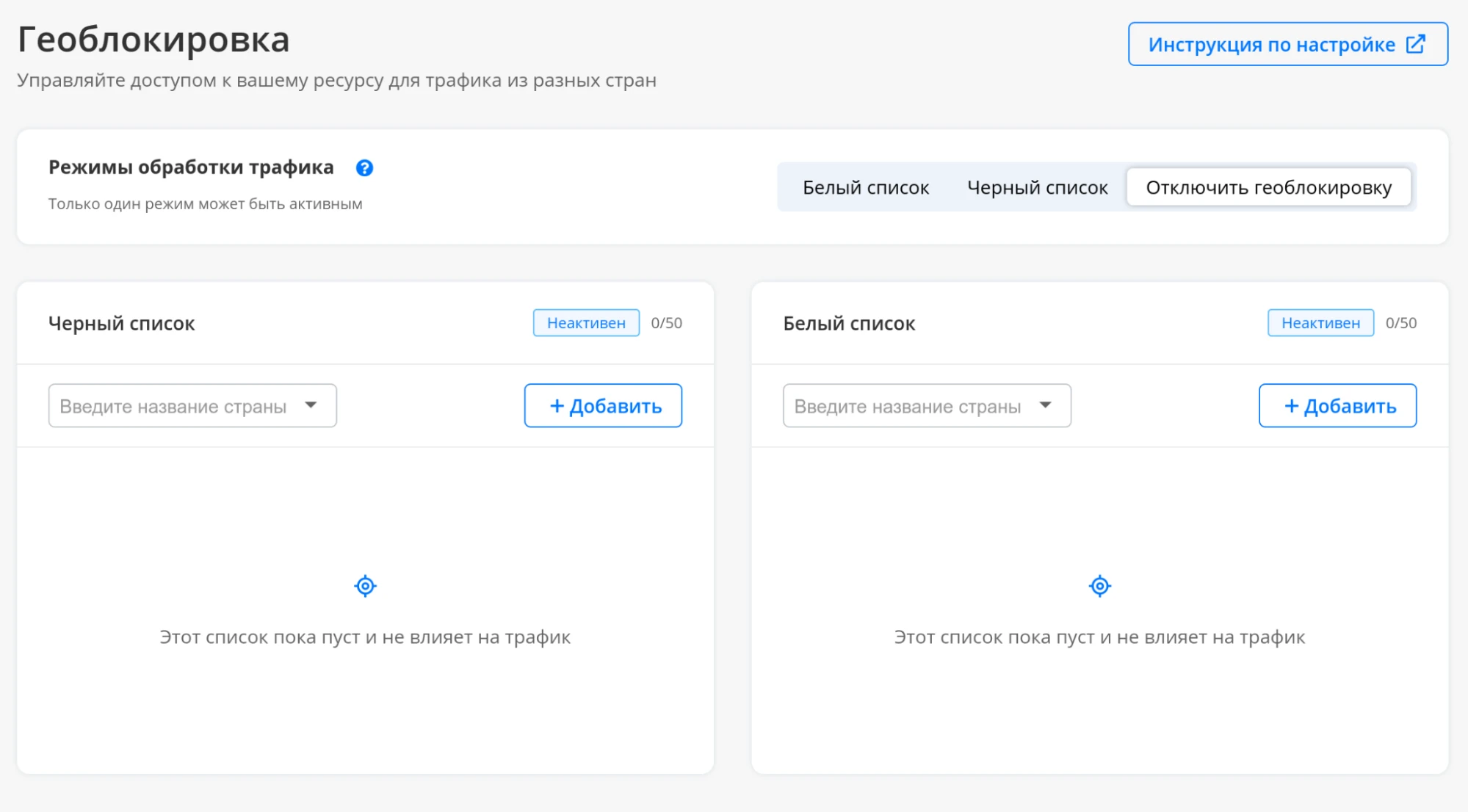Choose Отключить геоблокировку mode
This screenshot has width=1468, height=812.
(1268, 187)
